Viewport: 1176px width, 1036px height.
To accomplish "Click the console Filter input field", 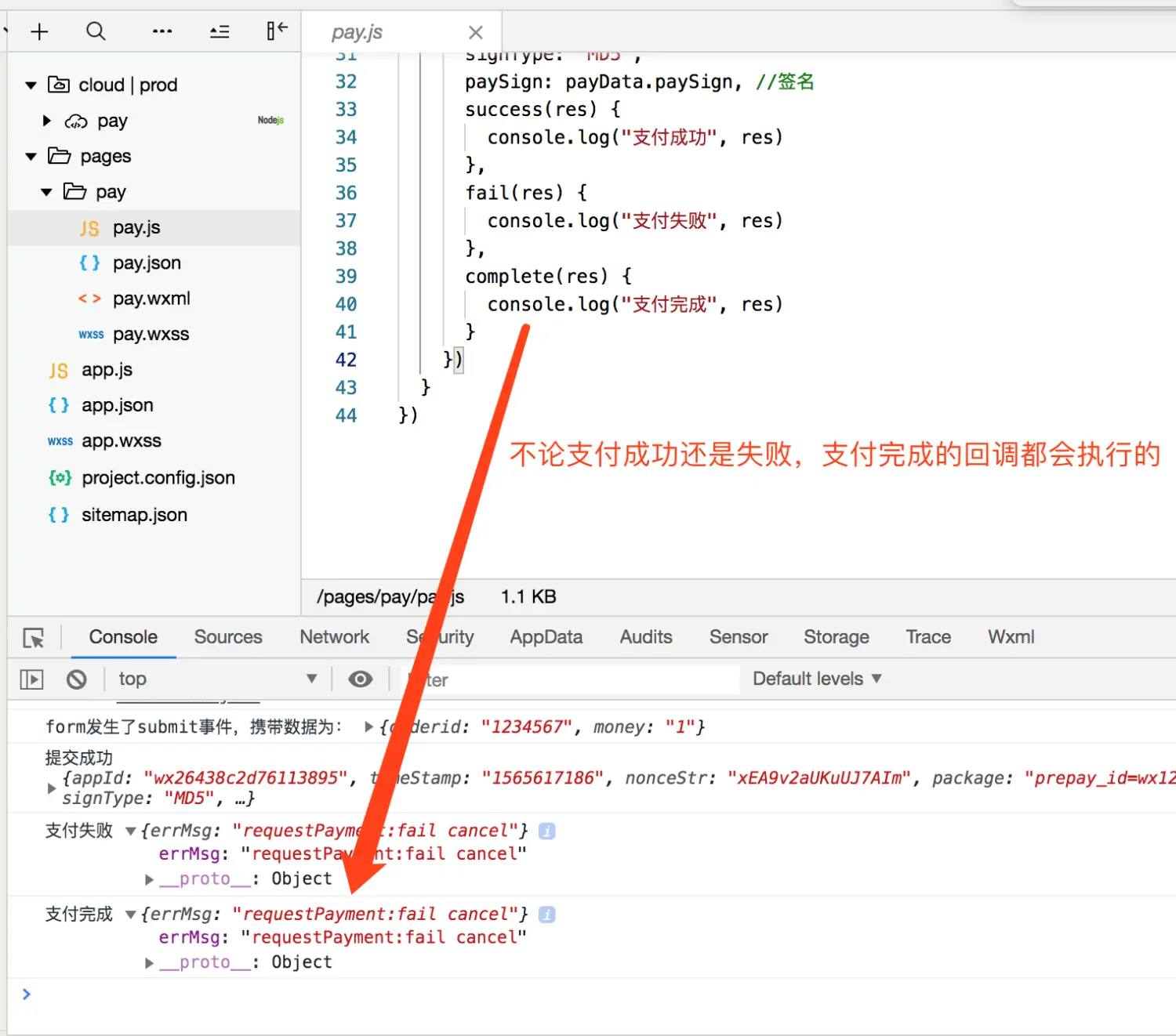I will (x=570, y=679).
